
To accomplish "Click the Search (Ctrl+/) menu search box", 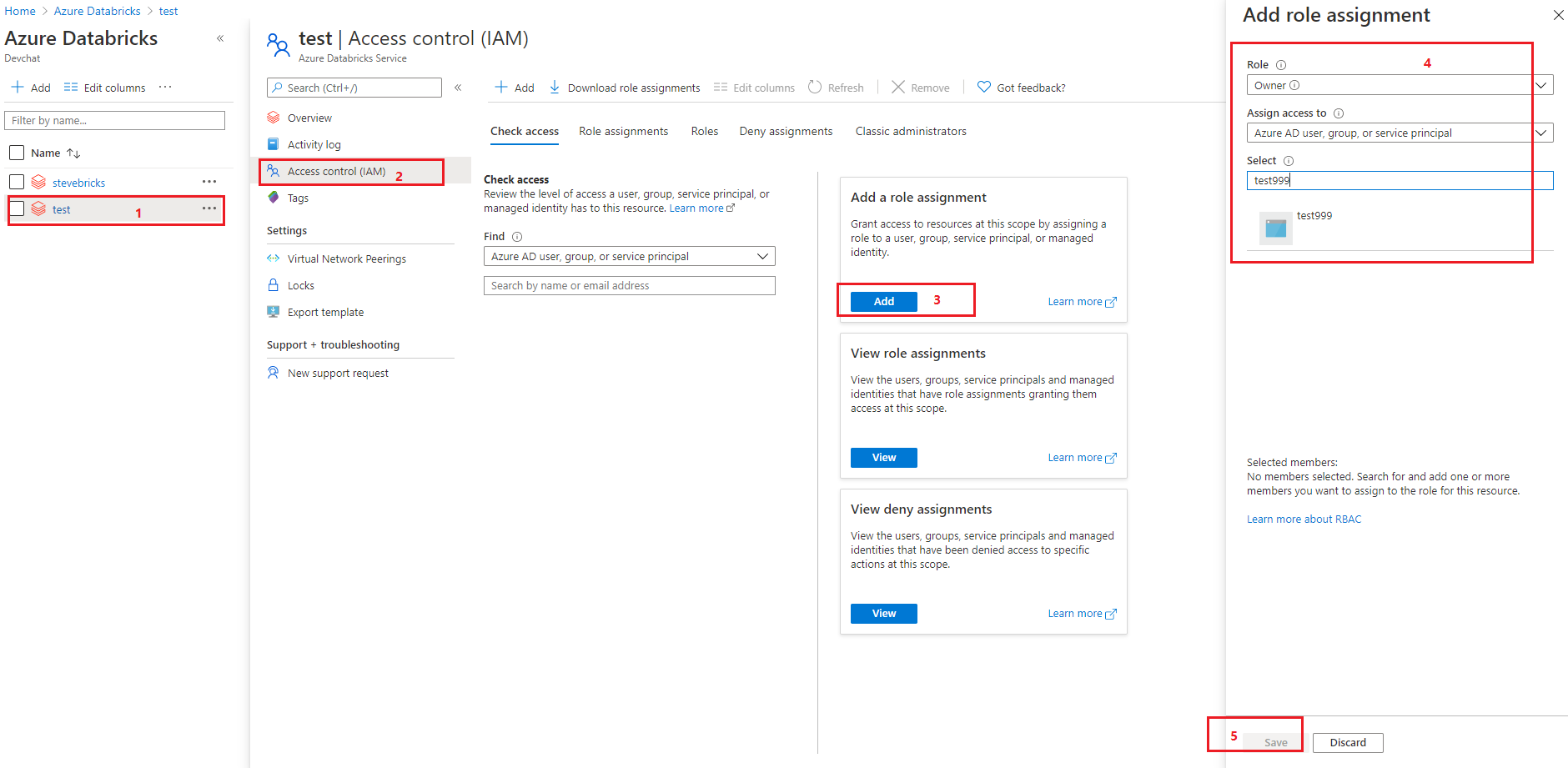I will pyautogui.click(x=354, y=88).
